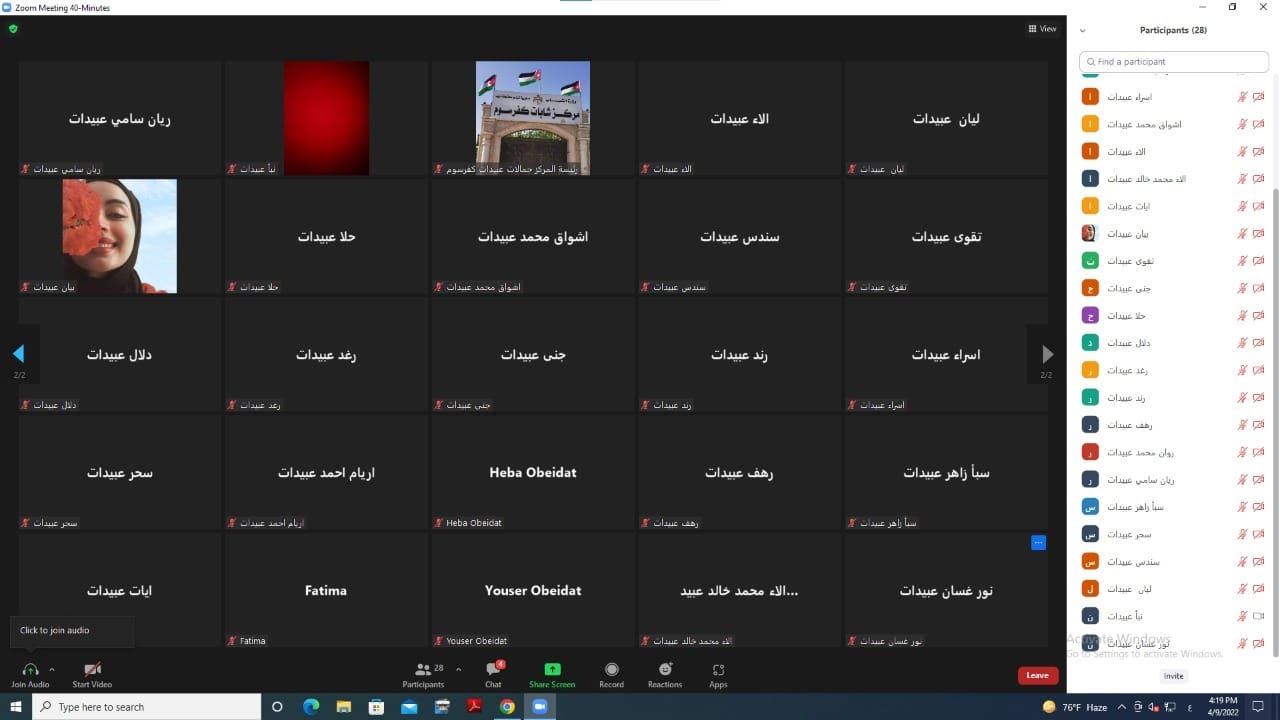Click the Invite button in participants panel
1280x720 pixels.
point(1173,676)
